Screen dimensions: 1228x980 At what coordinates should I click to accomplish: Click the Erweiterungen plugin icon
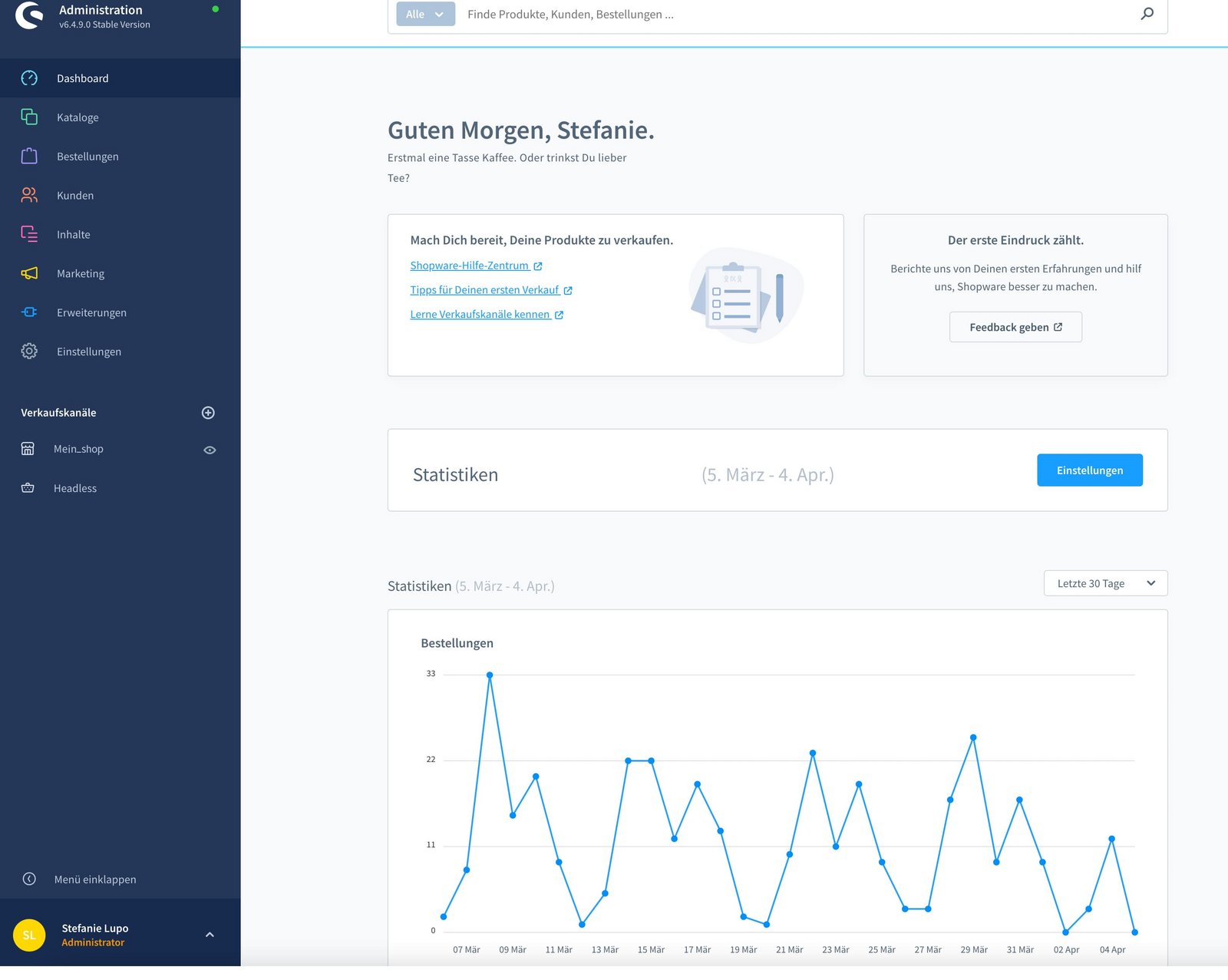click(29, 312)
